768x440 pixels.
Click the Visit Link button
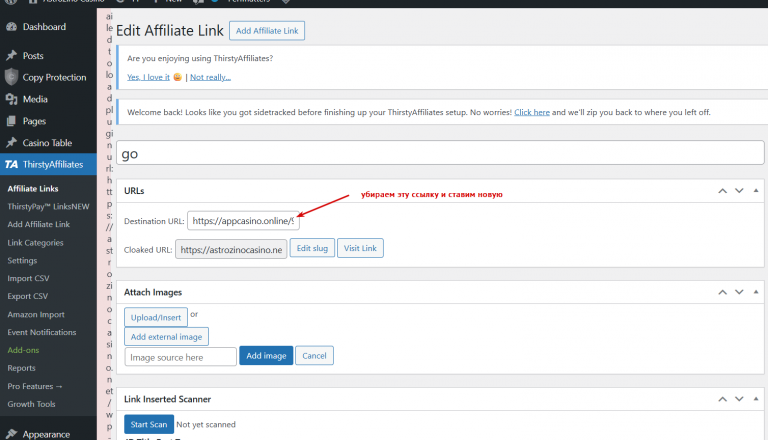point(360,248)
